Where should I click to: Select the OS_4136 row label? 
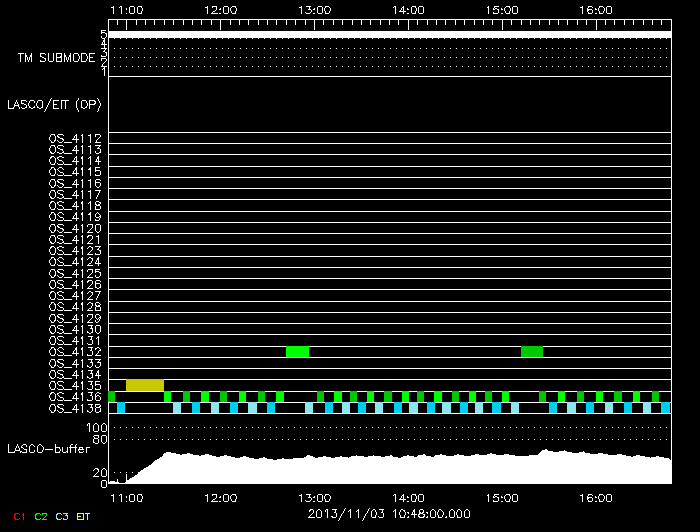pyautogui.click(x=75, y=397)
